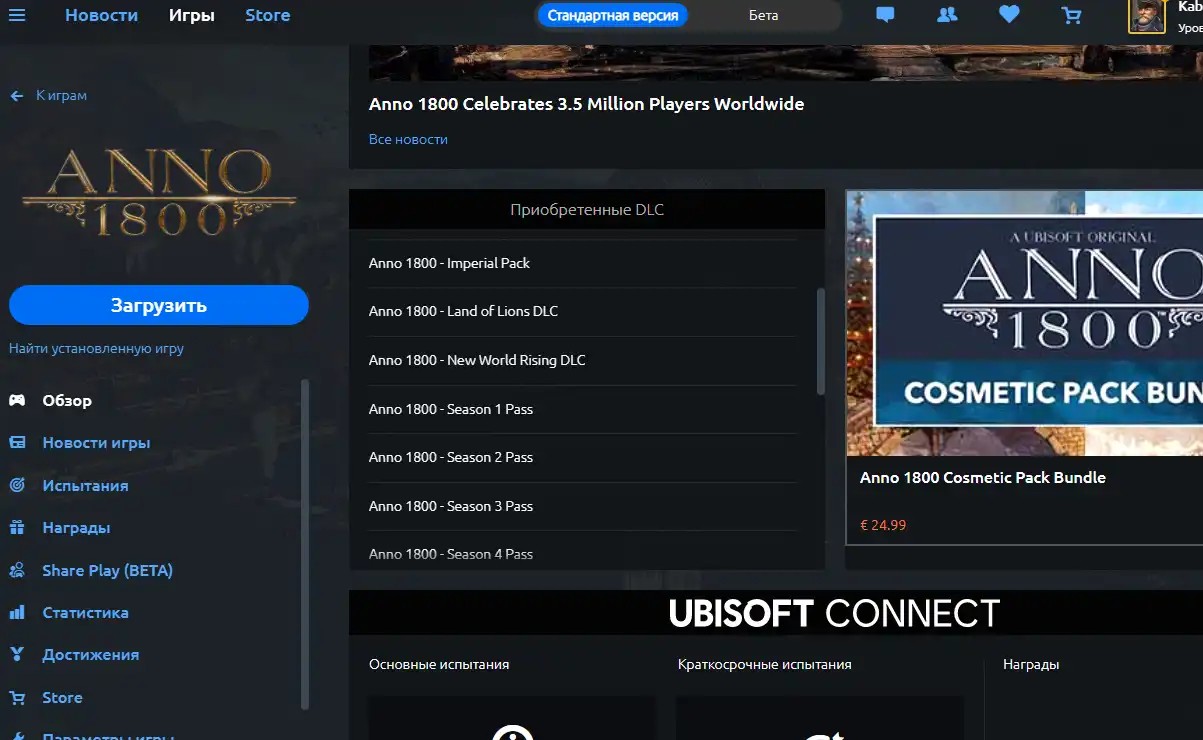Select Новости игры in the sidebar

point(96,443)
